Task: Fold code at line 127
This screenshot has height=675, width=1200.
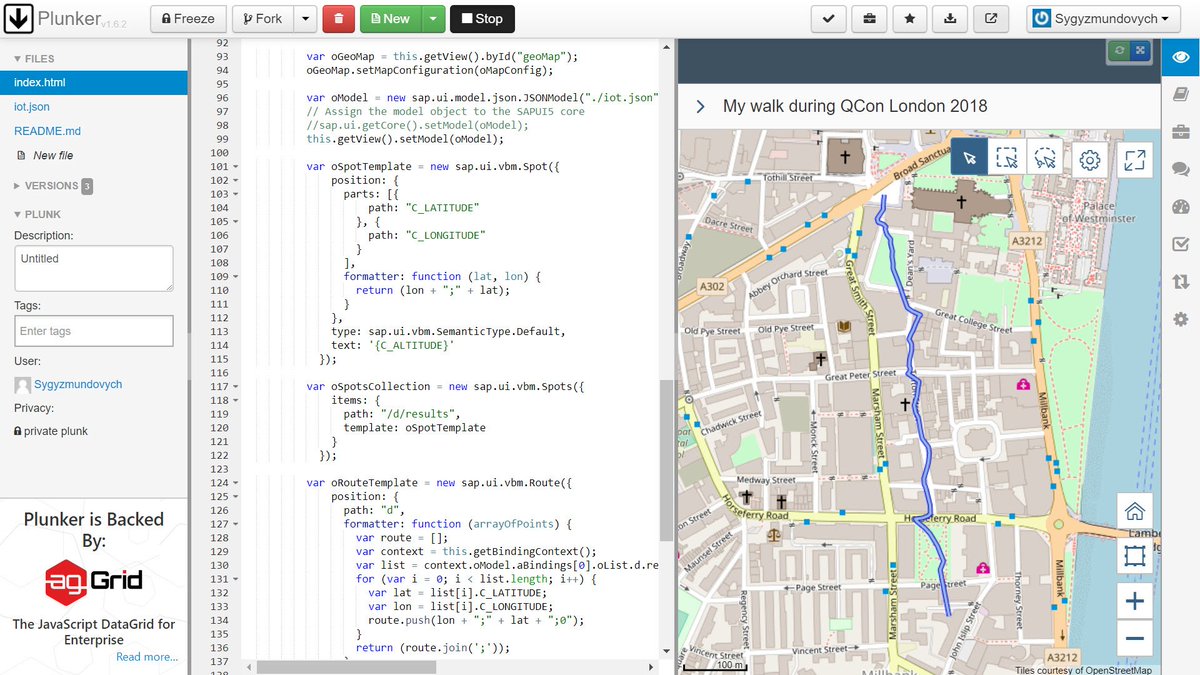Action: (235, 524)
